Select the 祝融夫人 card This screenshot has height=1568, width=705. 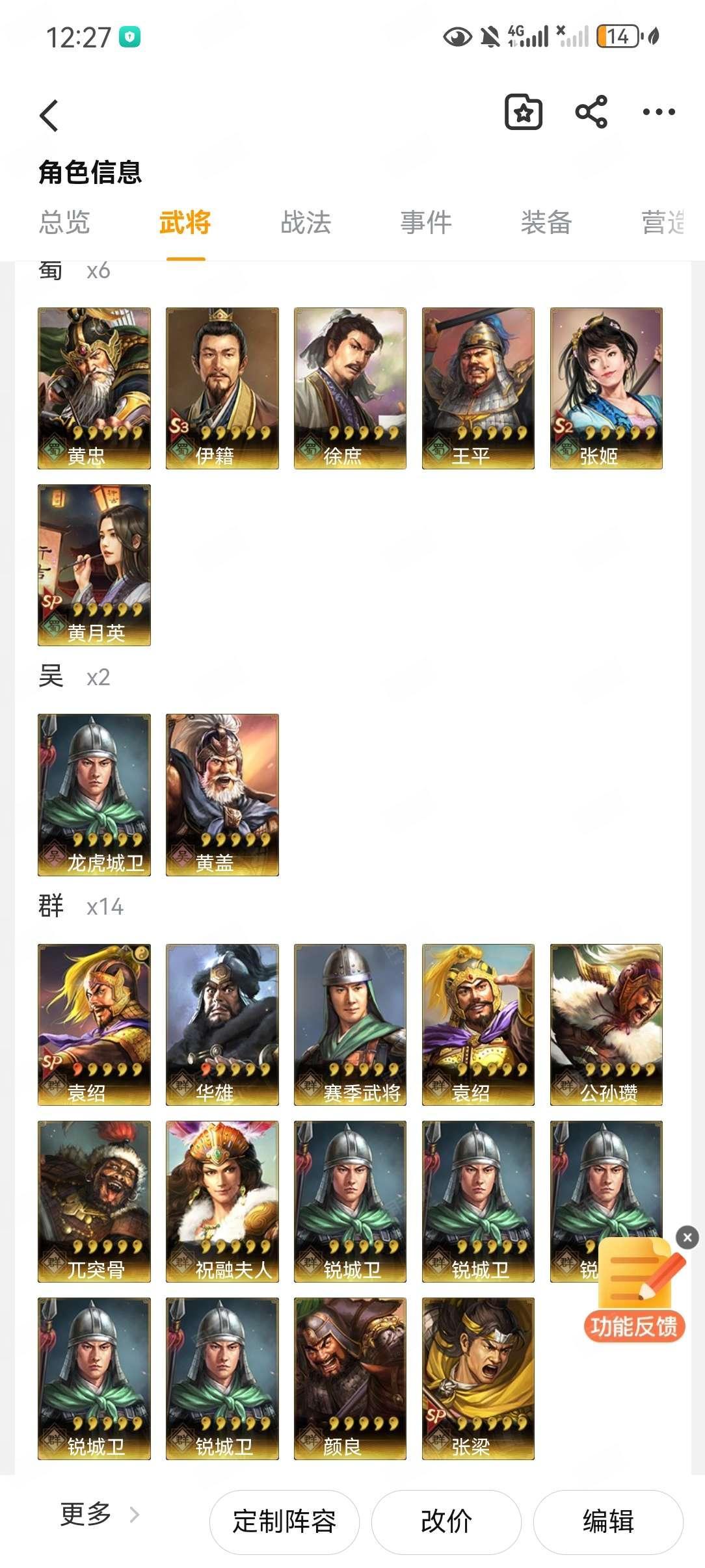(222, 1201)
